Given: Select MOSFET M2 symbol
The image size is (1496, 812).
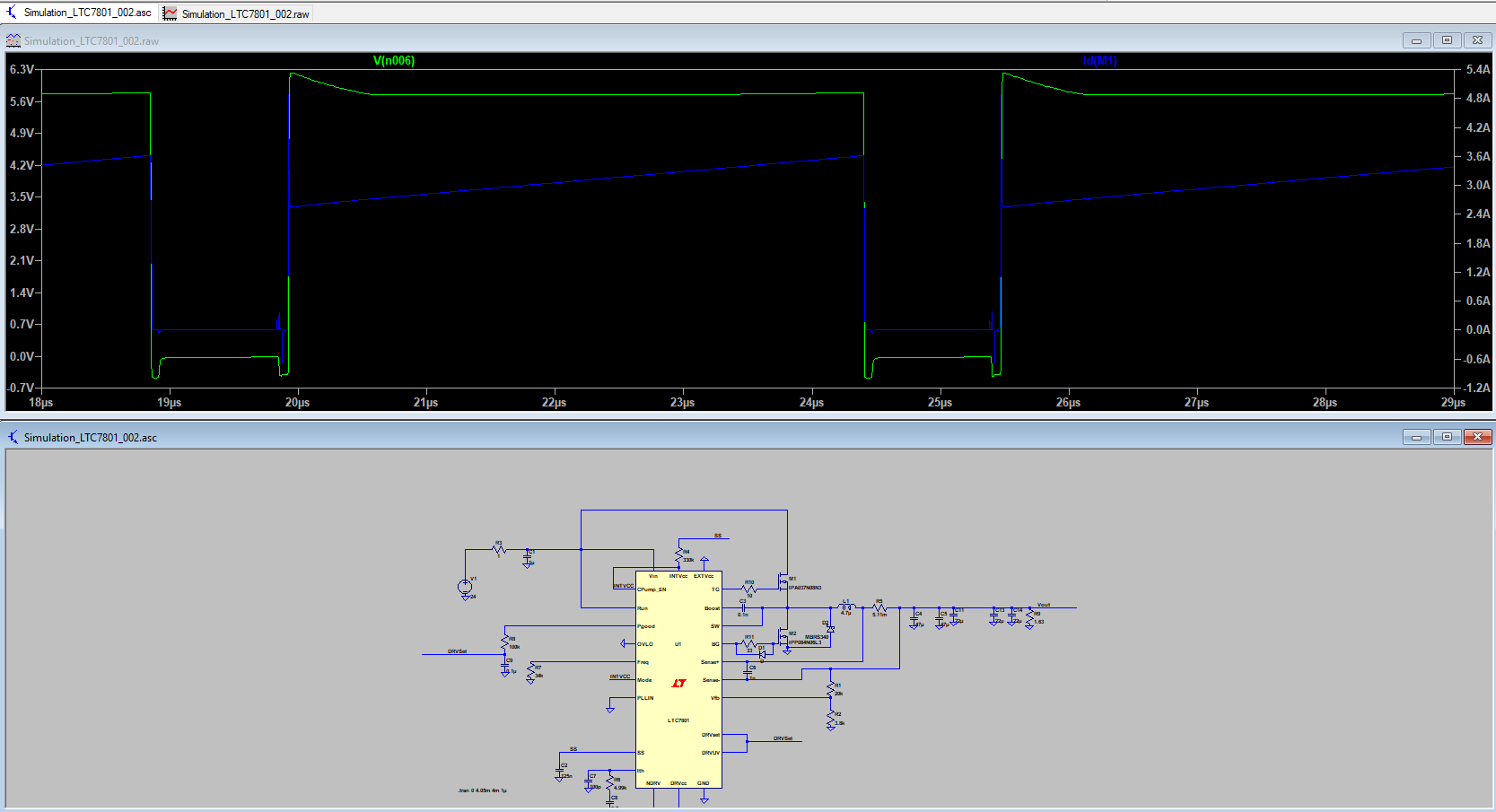Looking at the screenshot, I should [784, 638].
